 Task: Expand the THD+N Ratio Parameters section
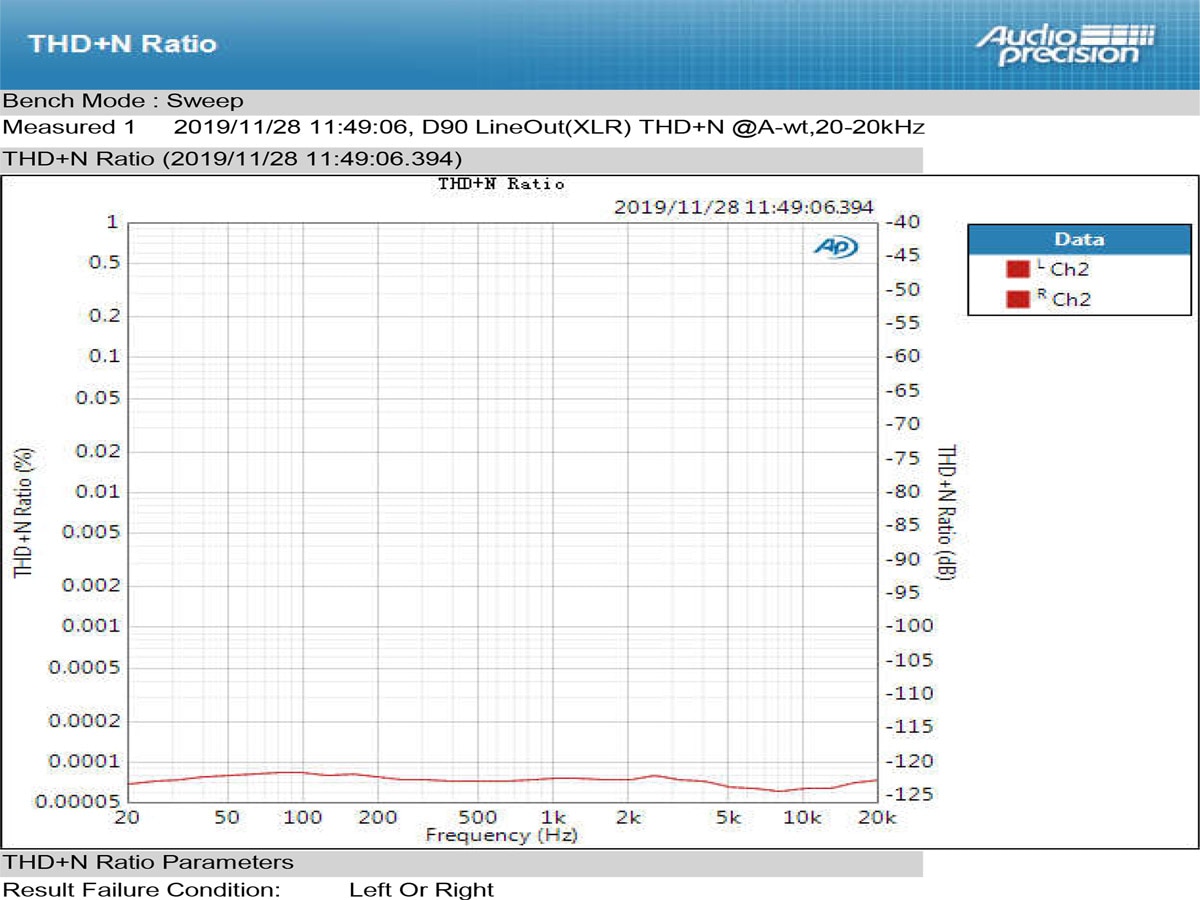[x=146, y=862]
